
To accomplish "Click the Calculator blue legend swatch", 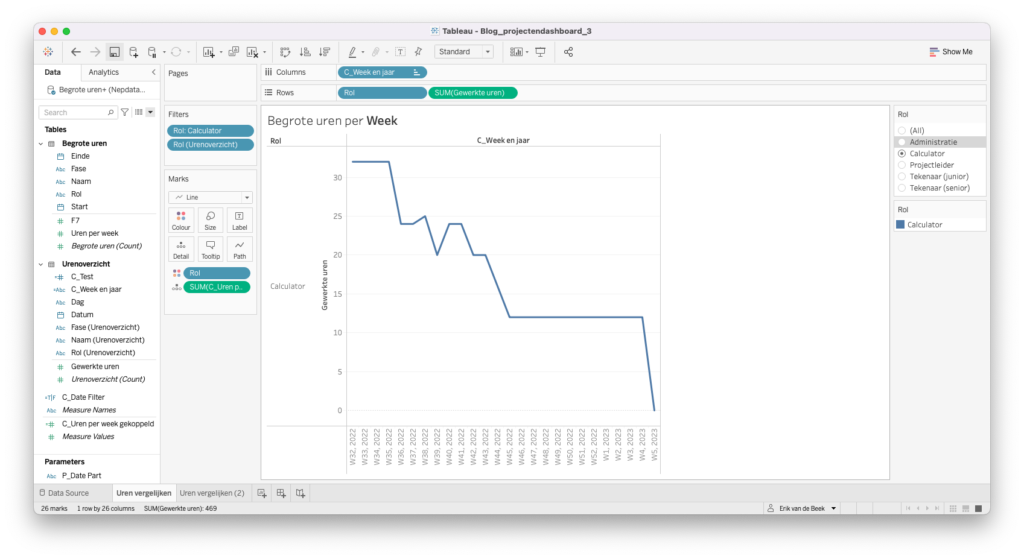I will point(902,225).
